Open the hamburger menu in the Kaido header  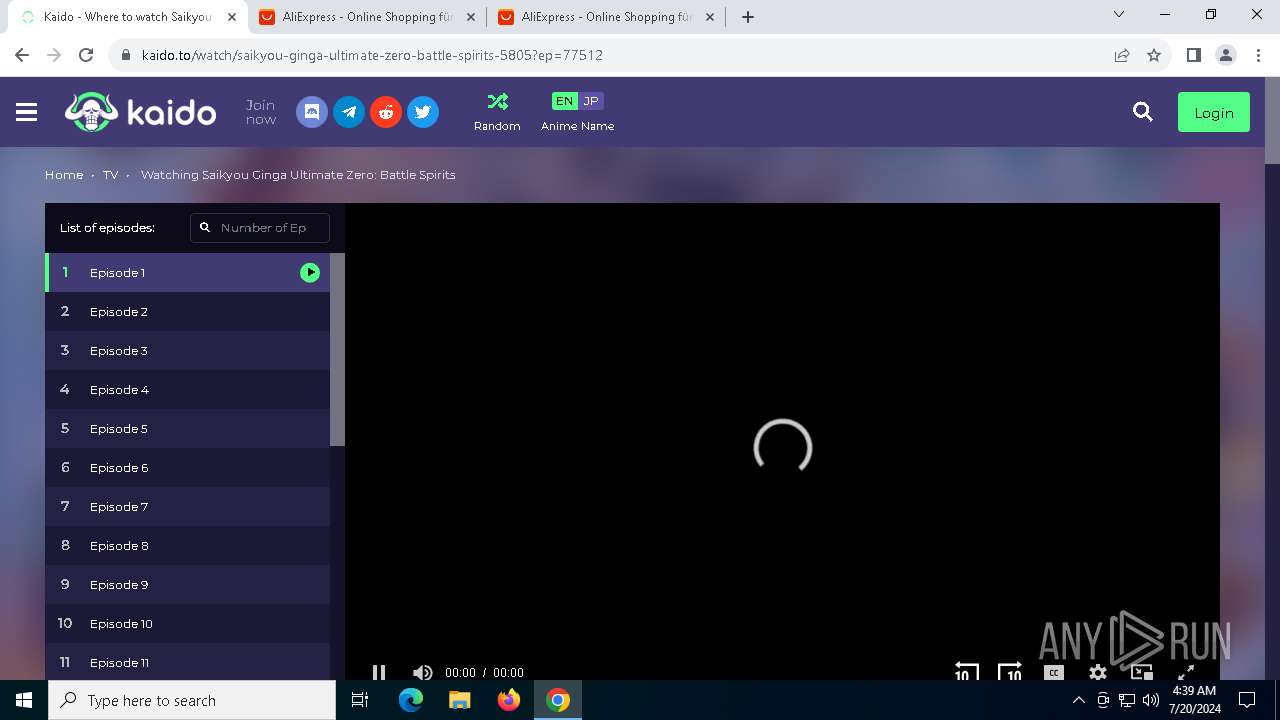pos(27,113)
